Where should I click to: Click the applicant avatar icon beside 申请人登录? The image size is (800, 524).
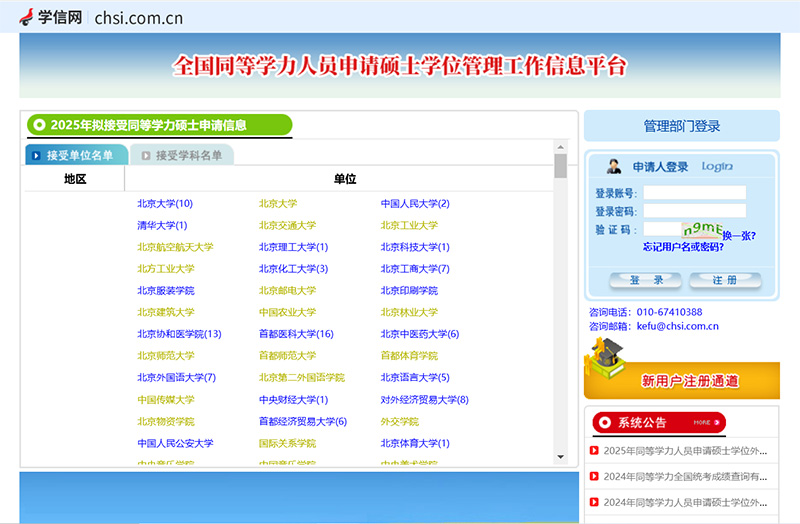(612, 167)
